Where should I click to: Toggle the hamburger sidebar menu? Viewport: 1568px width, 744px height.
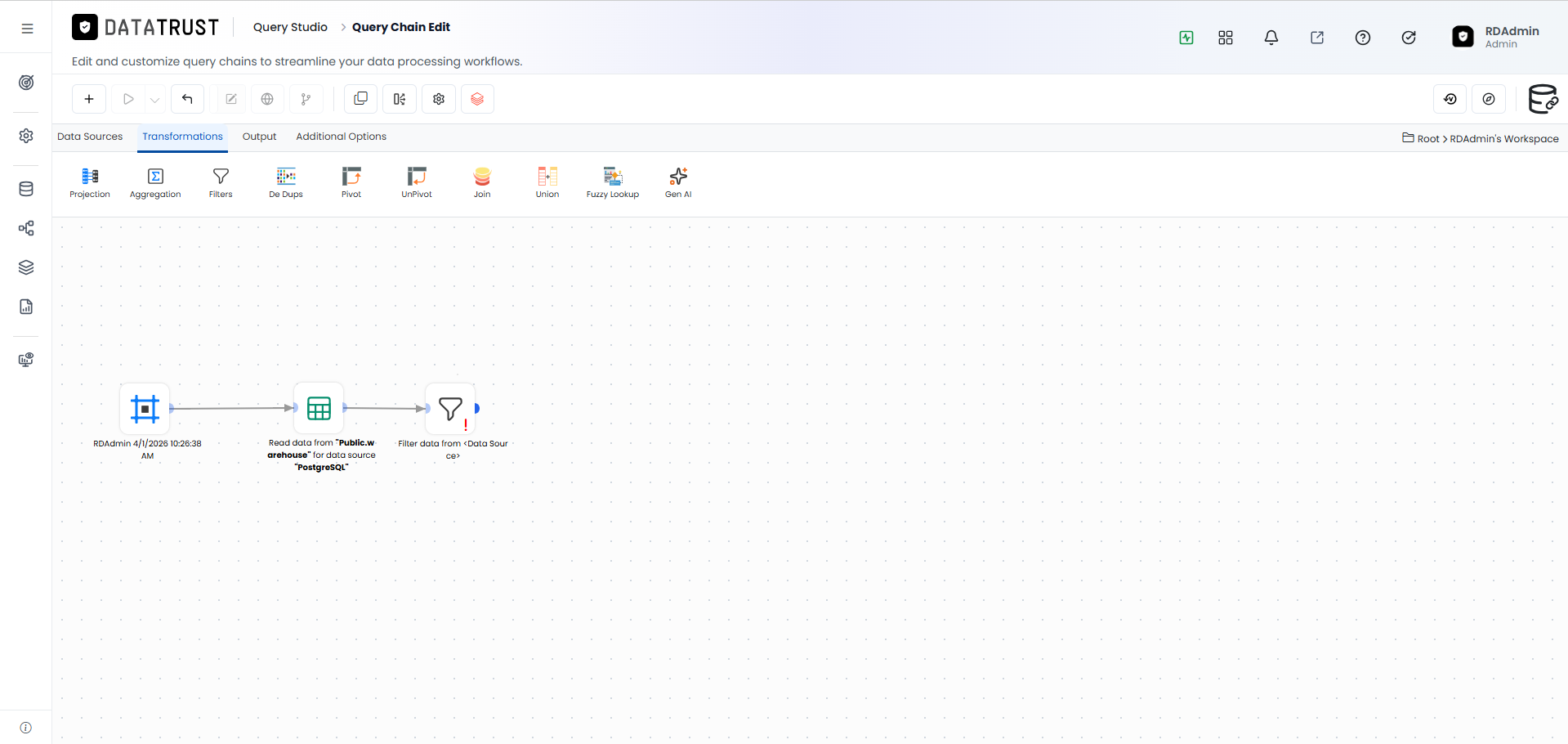[x=27, y=29]
